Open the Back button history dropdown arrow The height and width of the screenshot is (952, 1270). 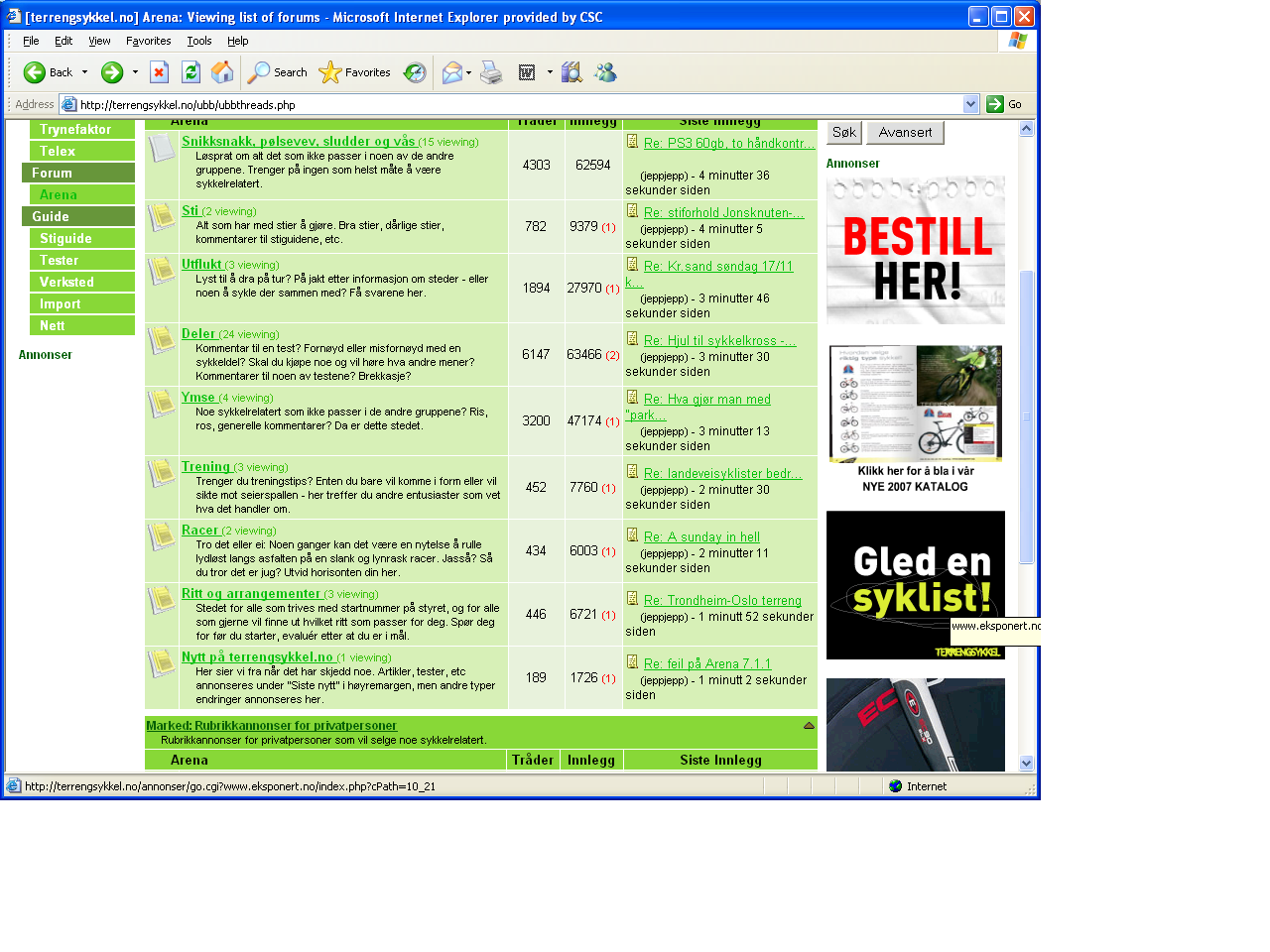(x=85, y=72)
